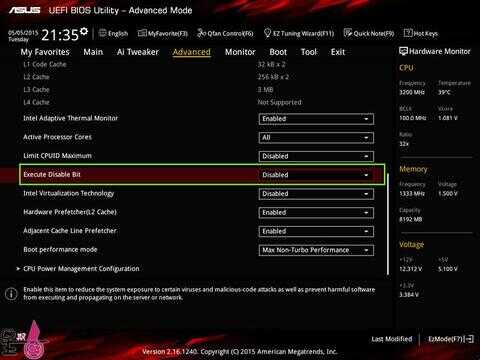Screen dimensions: 480x360
Task: Click the clock settings gear icon
Action: click(x=84, y=31)
